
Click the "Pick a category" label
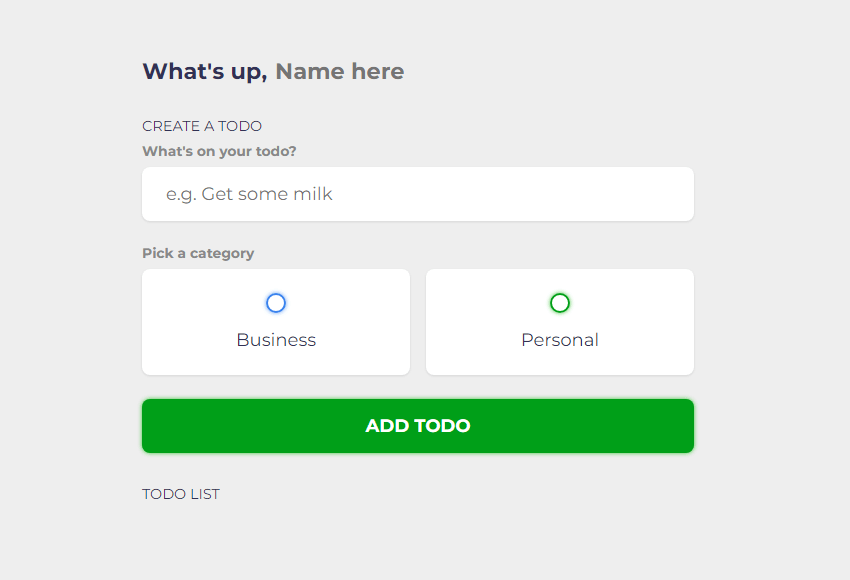198,253
